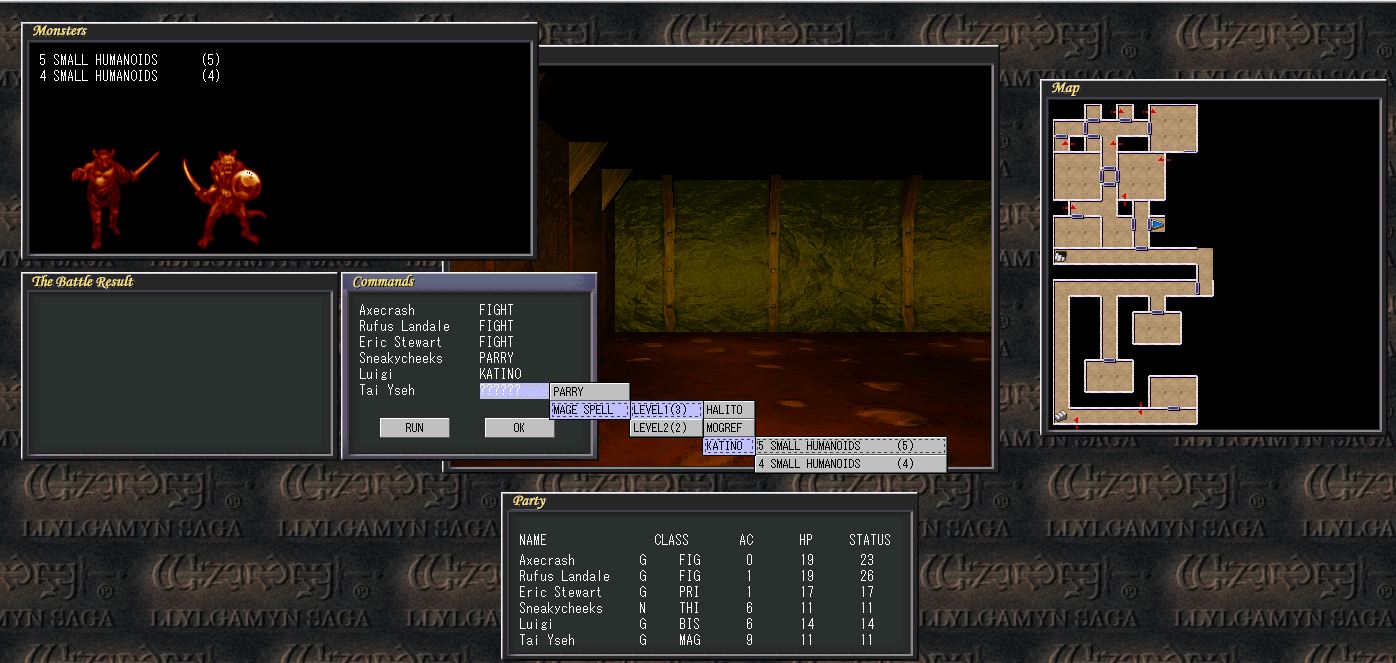Click the RUN button

tap(414, 428)
